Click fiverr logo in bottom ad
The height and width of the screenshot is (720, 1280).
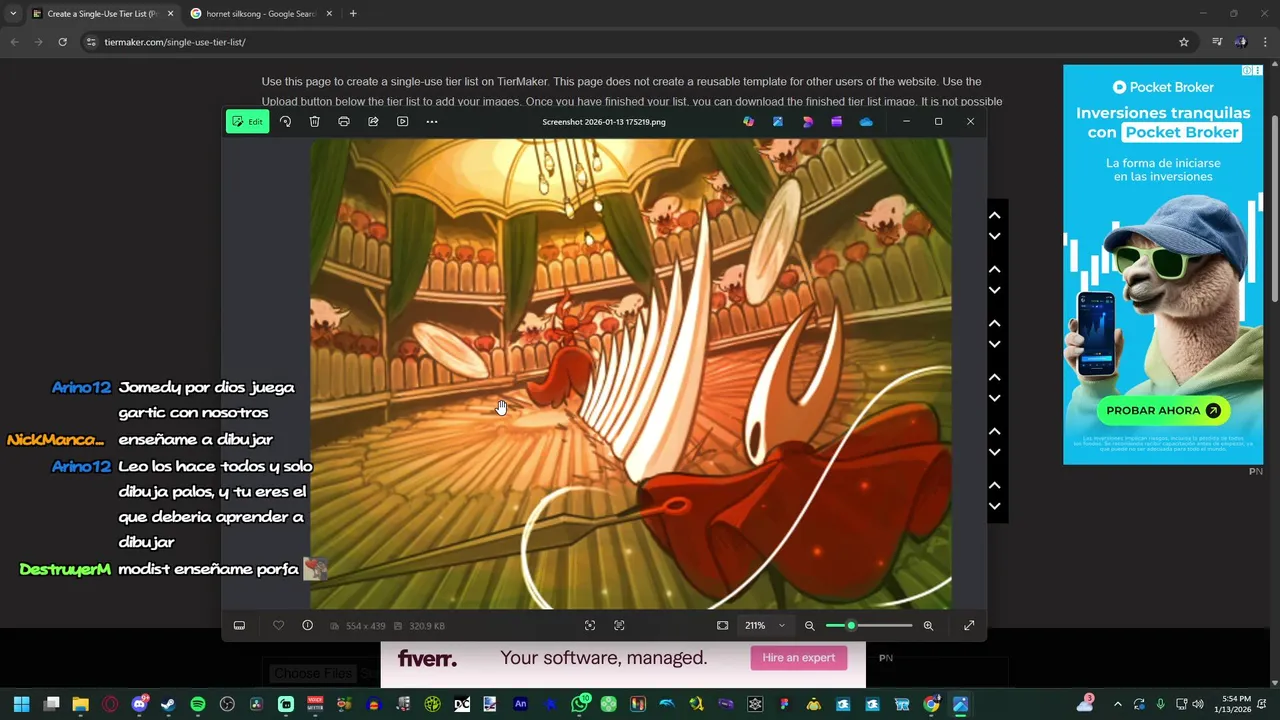427,658
